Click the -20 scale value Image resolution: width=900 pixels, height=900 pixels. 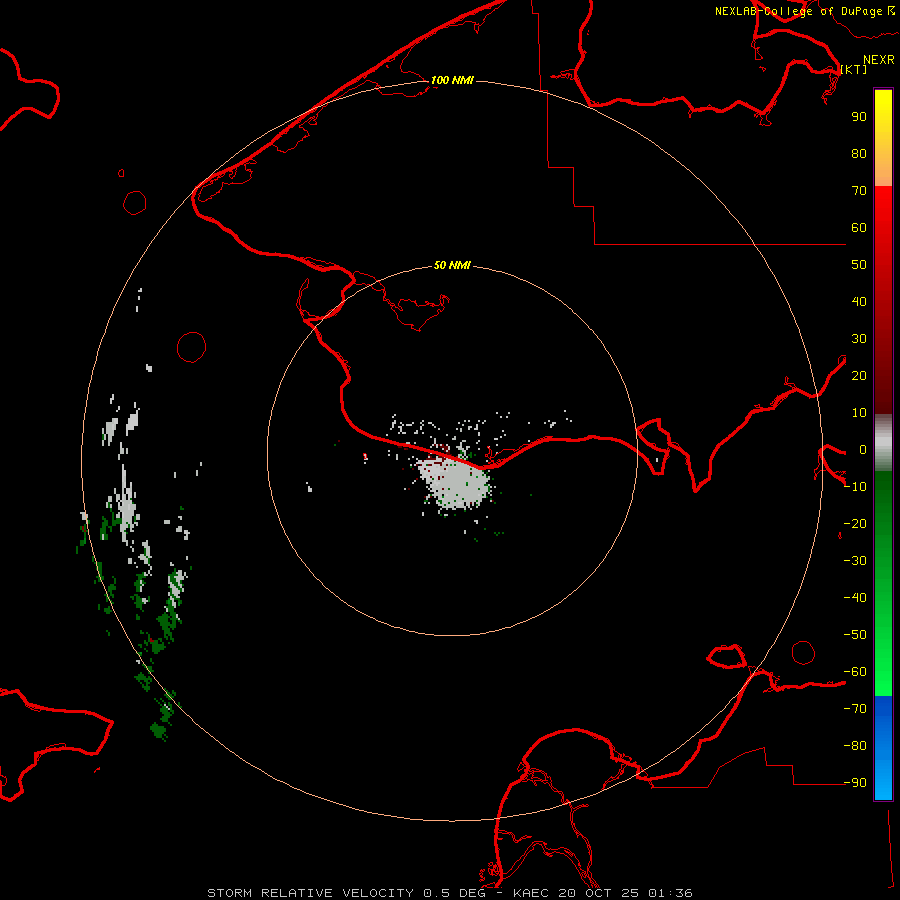[x=855, y=524]
